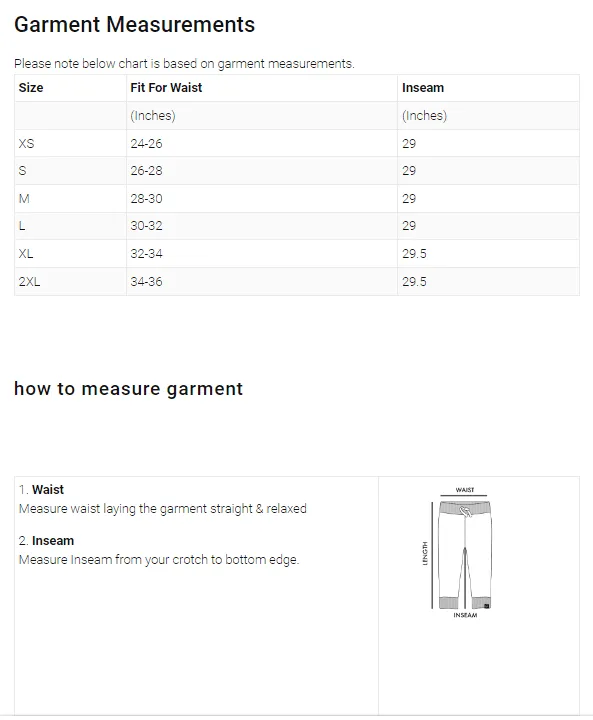Select the 24-26 waist measurement cell

click(x=146, y=143)
